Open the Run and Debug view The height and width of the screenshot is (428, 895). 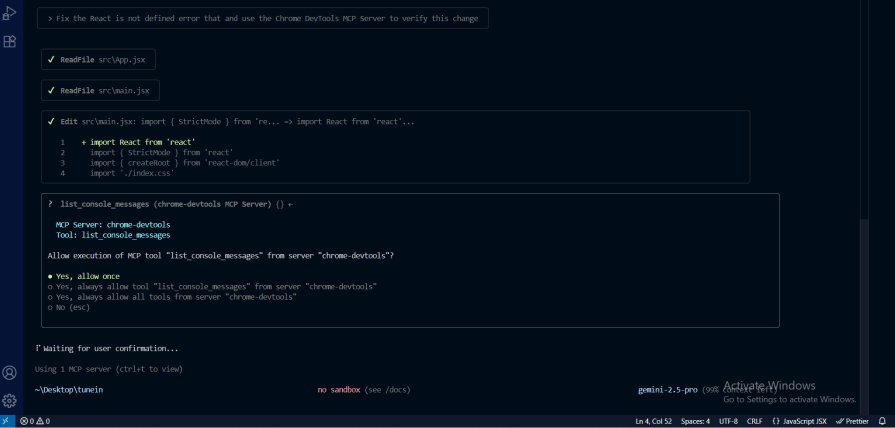click(10, 14)
